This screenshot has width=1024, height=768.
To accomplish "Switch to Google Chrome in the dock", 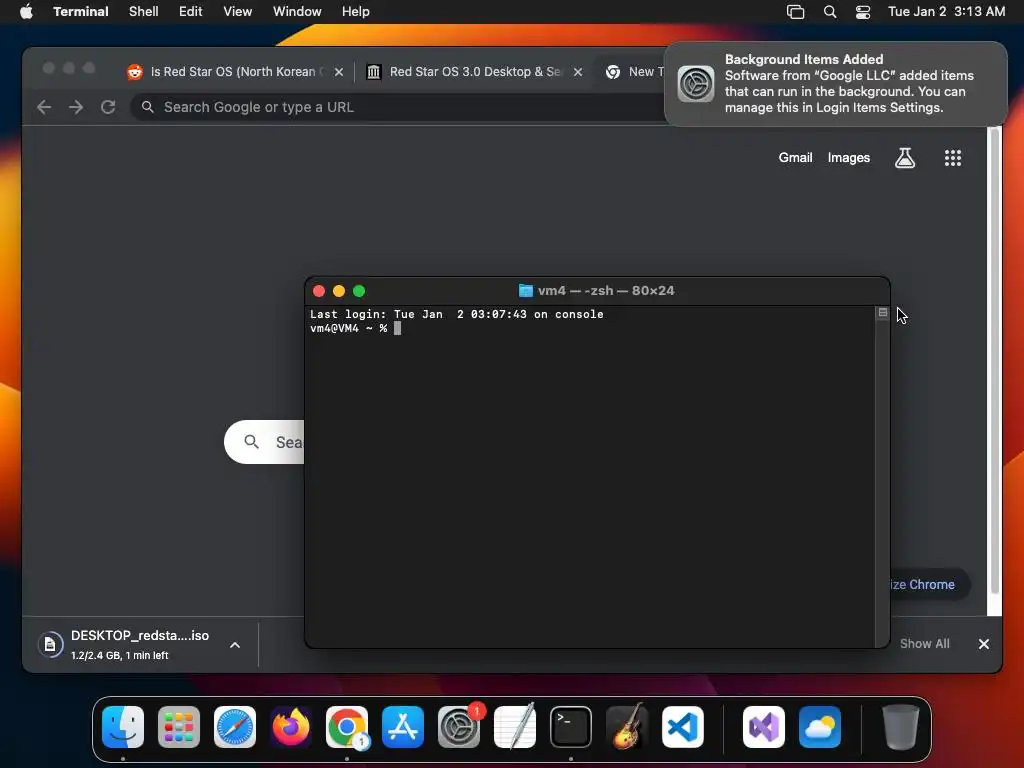I will 347,727.
